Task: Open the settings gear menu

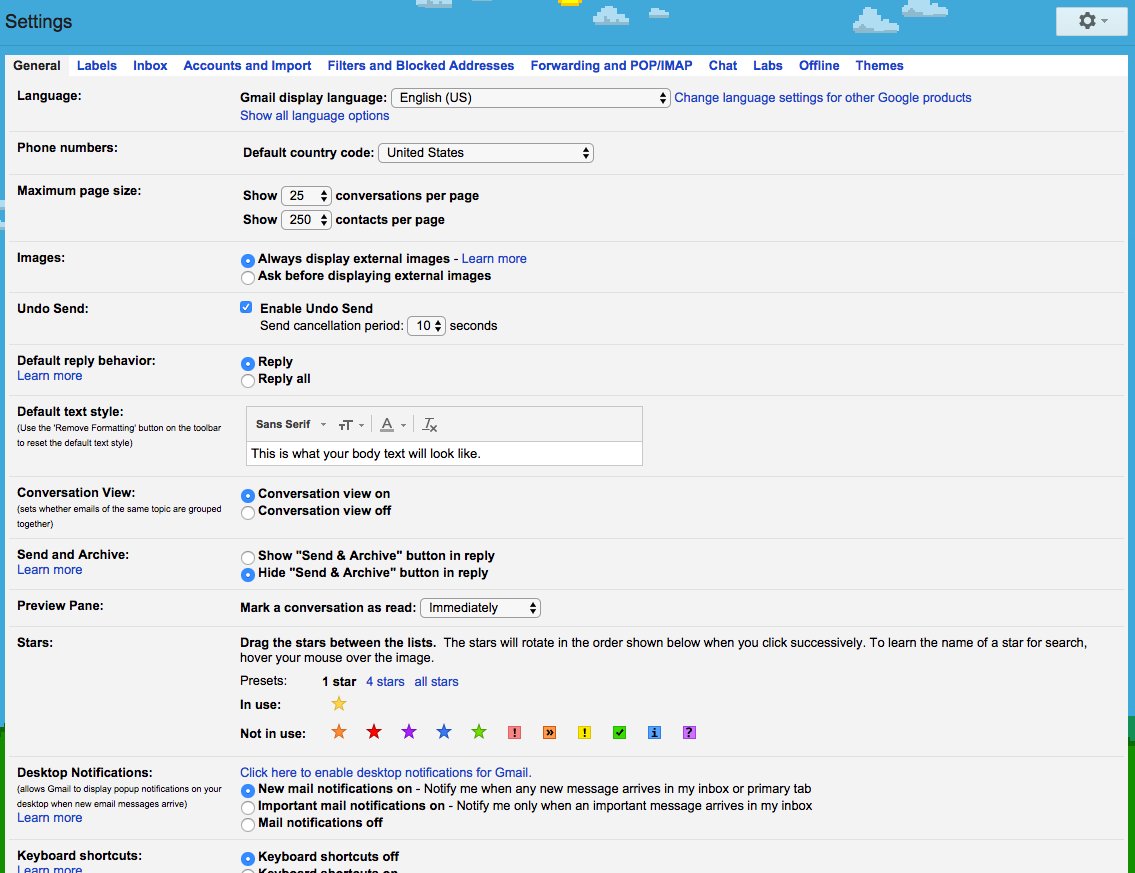Action: pyautogui.click(x=1092, y=21)
